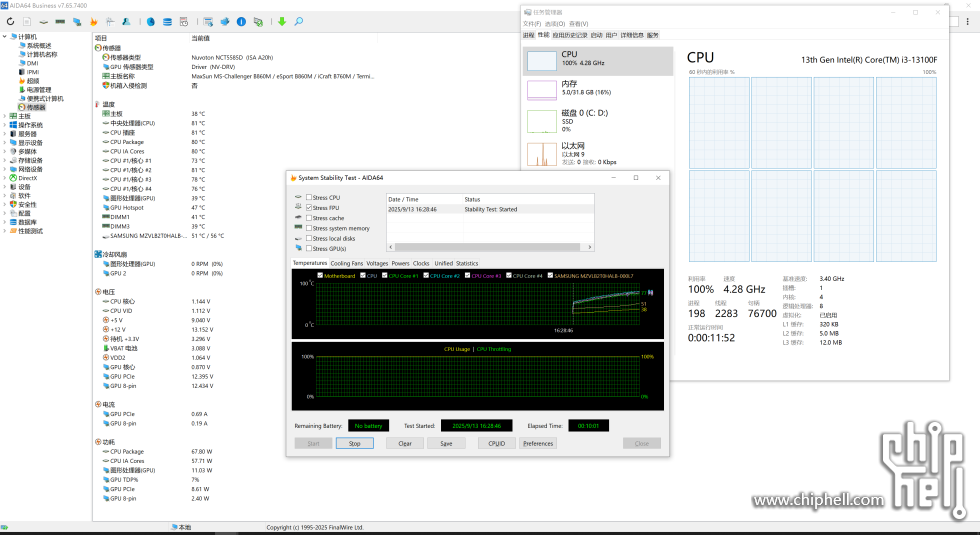The width and height of the screenshot is (980, 535).
Task: Open Preferences in stability test
Action: [538, 443]
